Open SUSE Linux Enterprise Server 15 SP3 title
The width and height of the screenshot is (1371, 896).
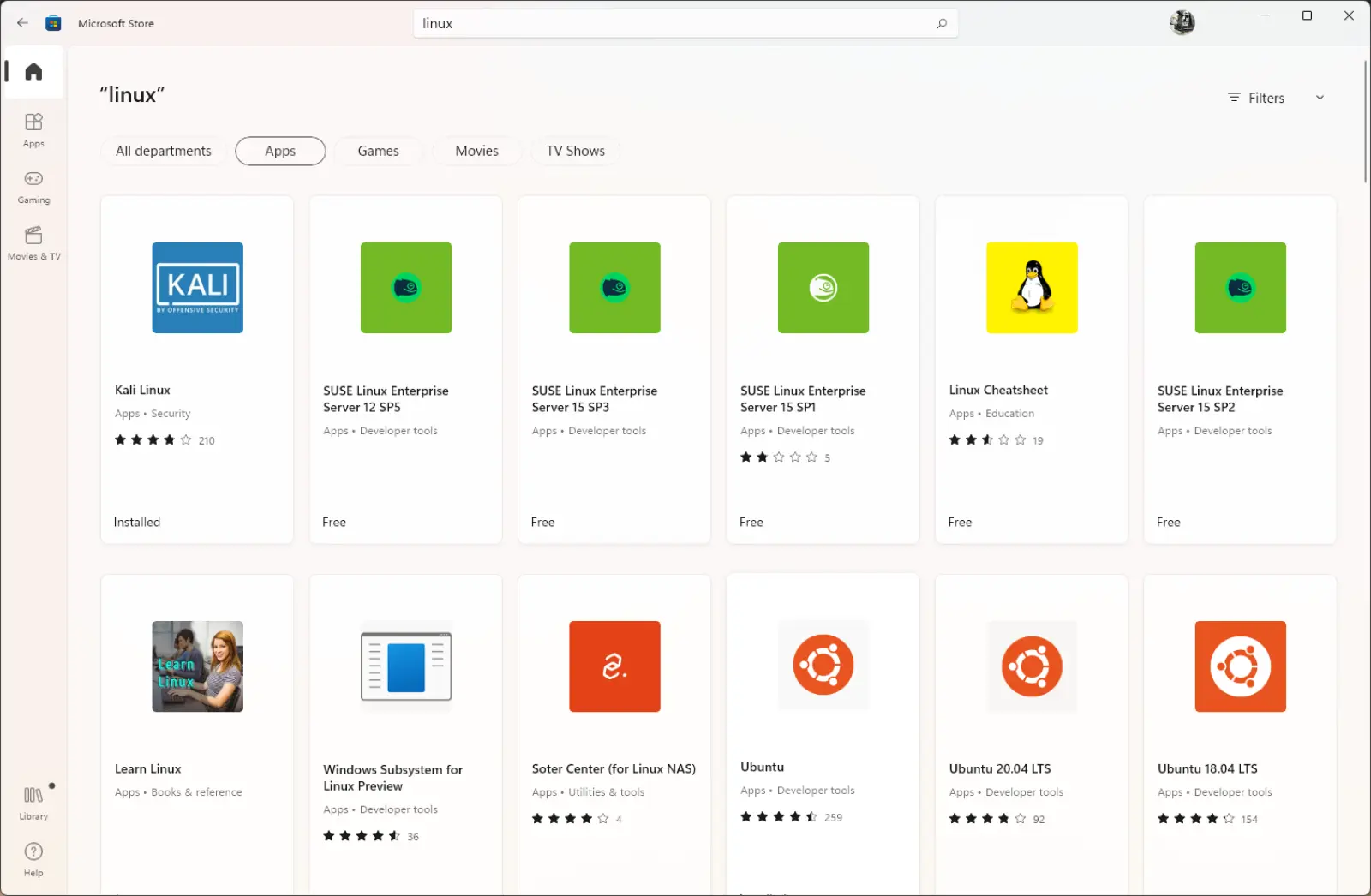595,399
